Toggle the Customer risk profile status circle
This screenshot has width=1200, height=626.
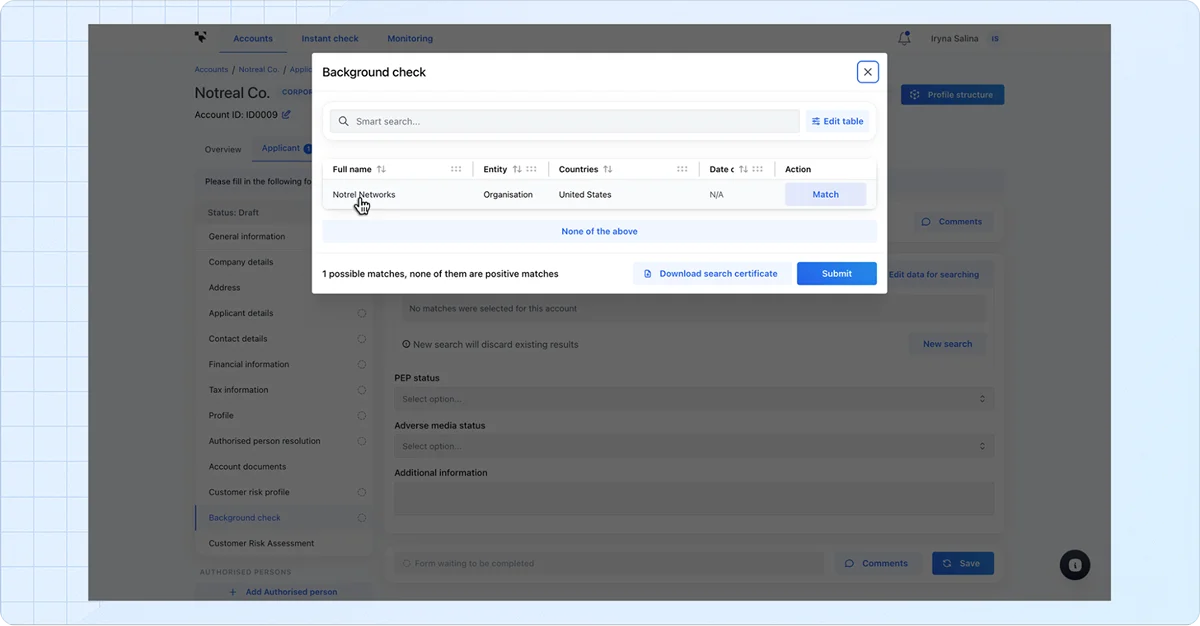coord(362,492)
